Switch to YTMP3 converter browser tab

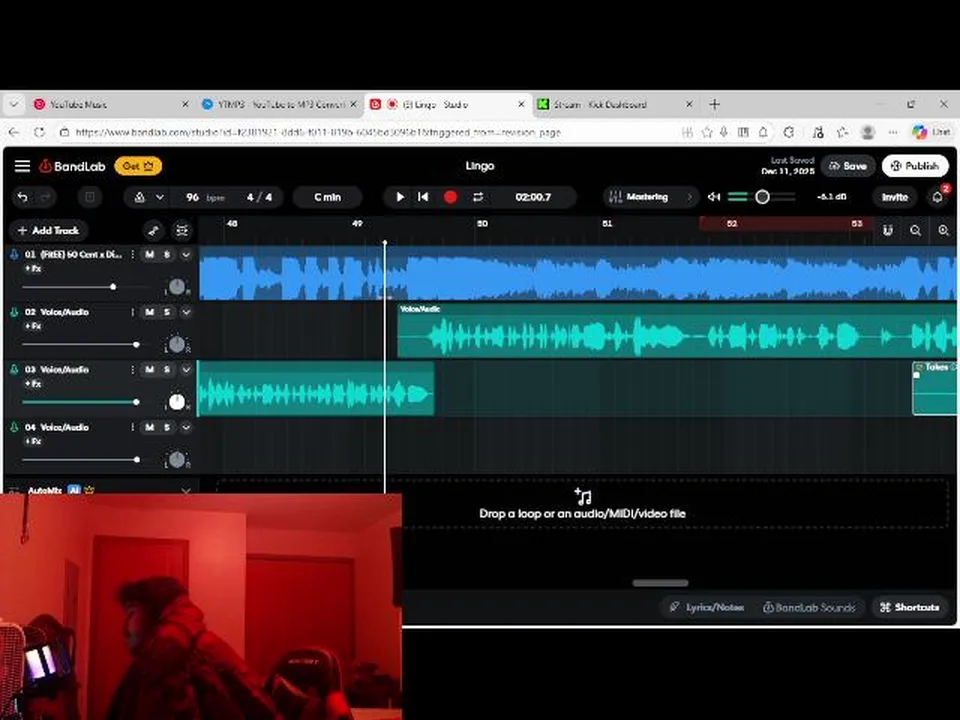point(280,105)
